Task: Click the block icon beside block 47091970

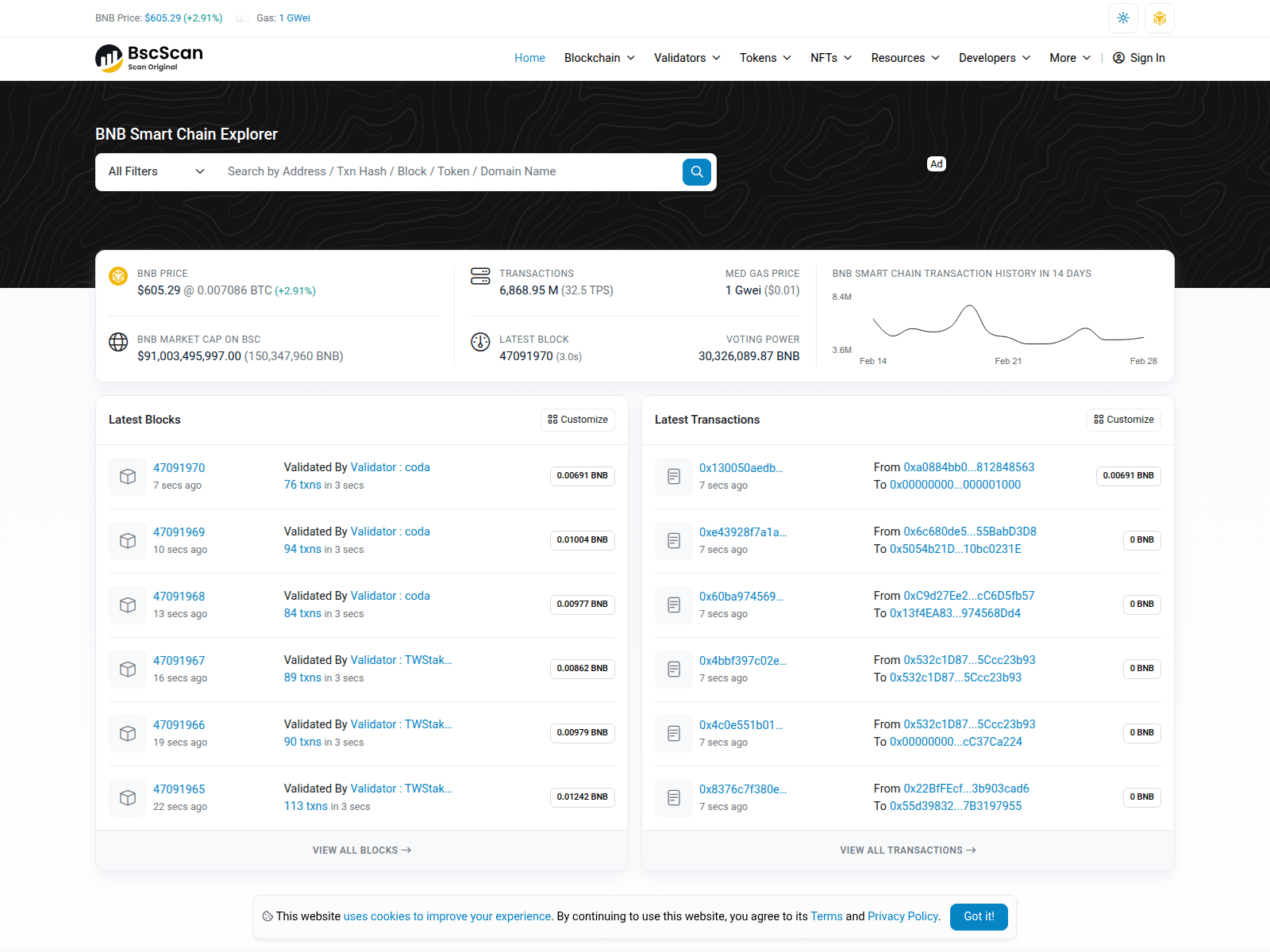Action: [127, 476]
